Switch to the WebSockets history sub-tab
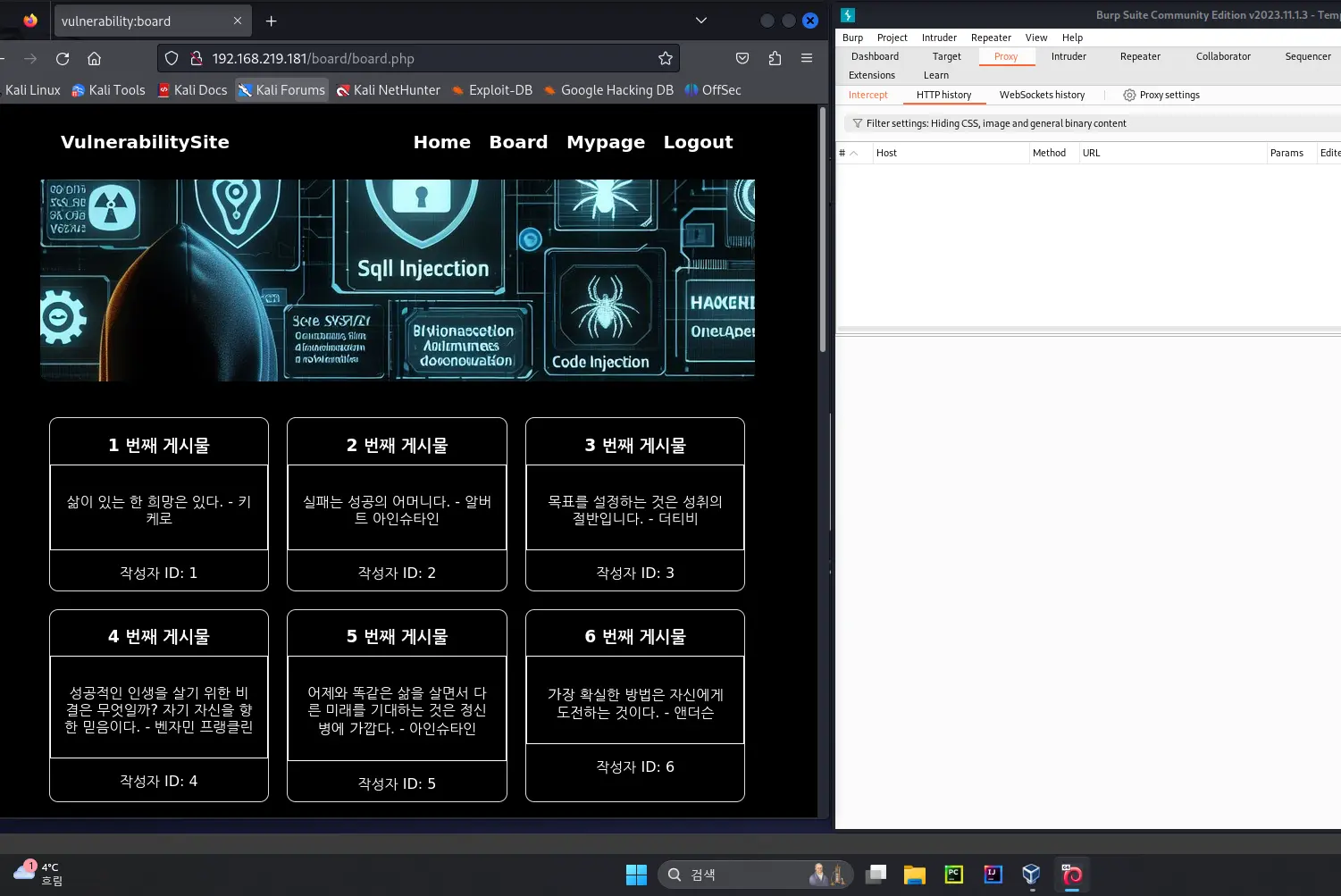Image resolution: width=1341 pixels, height=896 pixels. tap(1042, 95)
